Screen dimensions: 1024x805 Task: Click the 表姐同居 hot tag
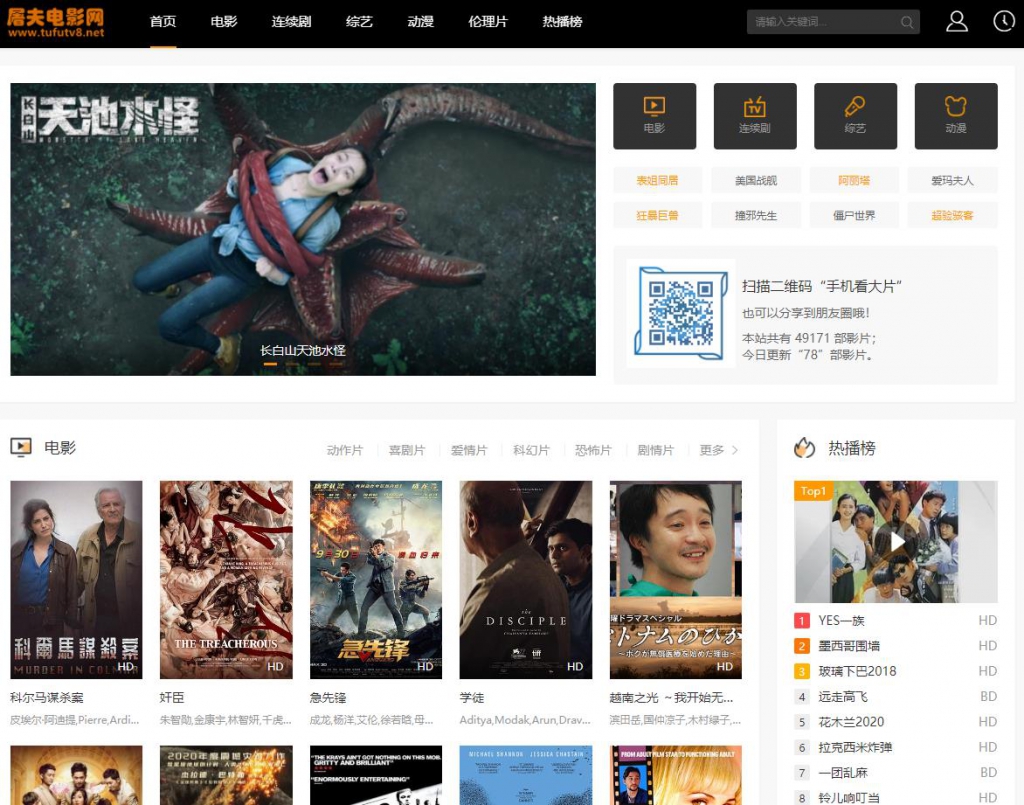[657, 180]
